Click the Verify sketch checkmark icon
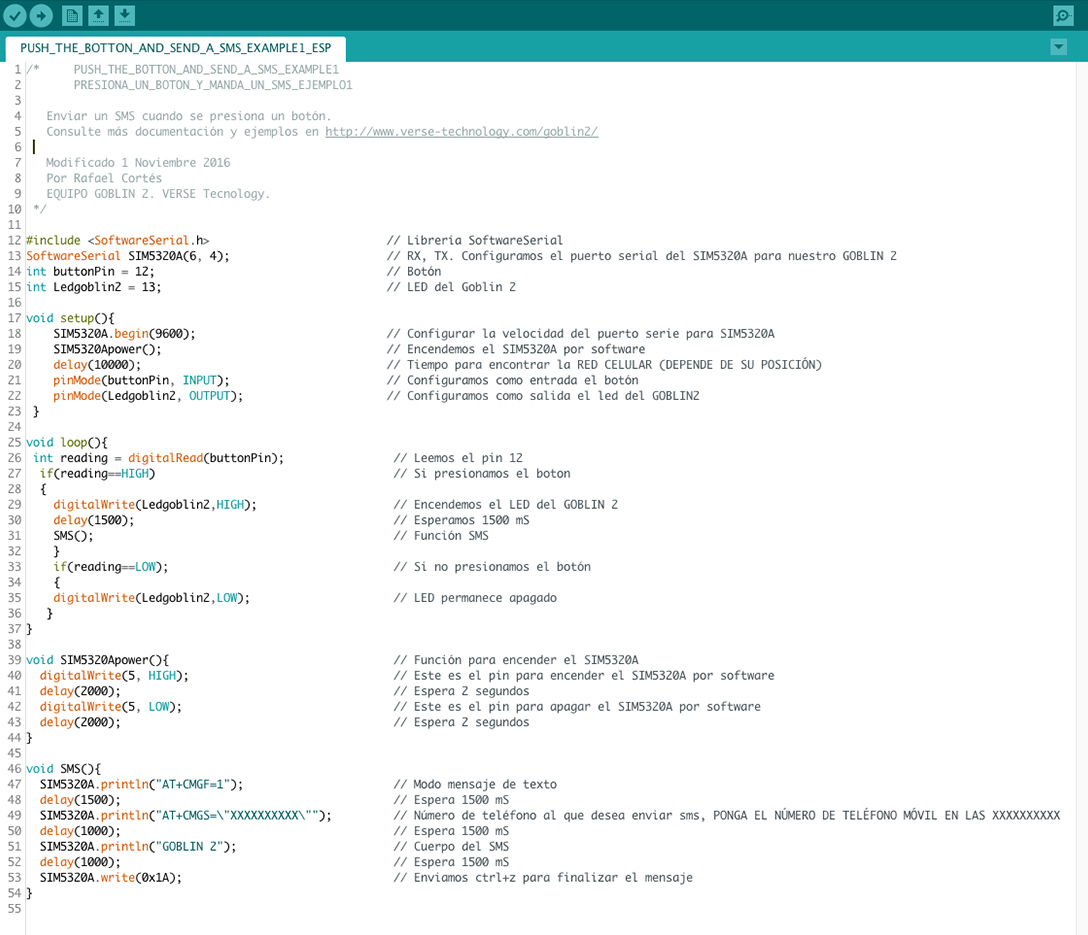This screenshot has width=1088, height=935. [15, 15]
